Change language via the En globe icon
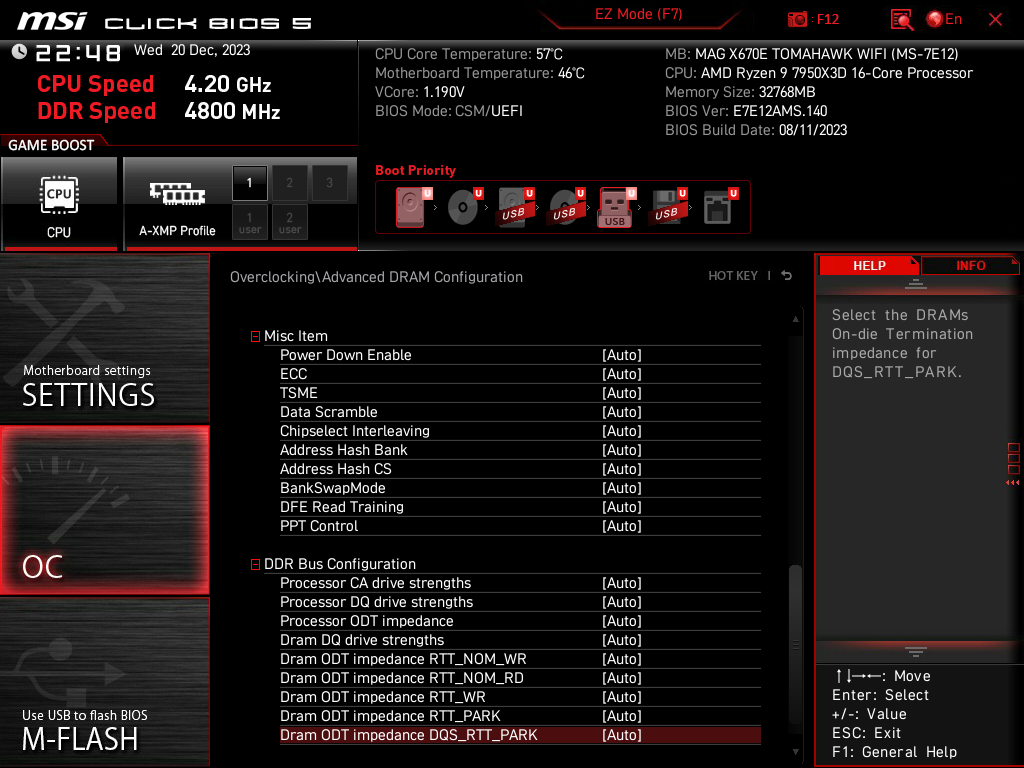1024x768 pixels. coord(944,20)
